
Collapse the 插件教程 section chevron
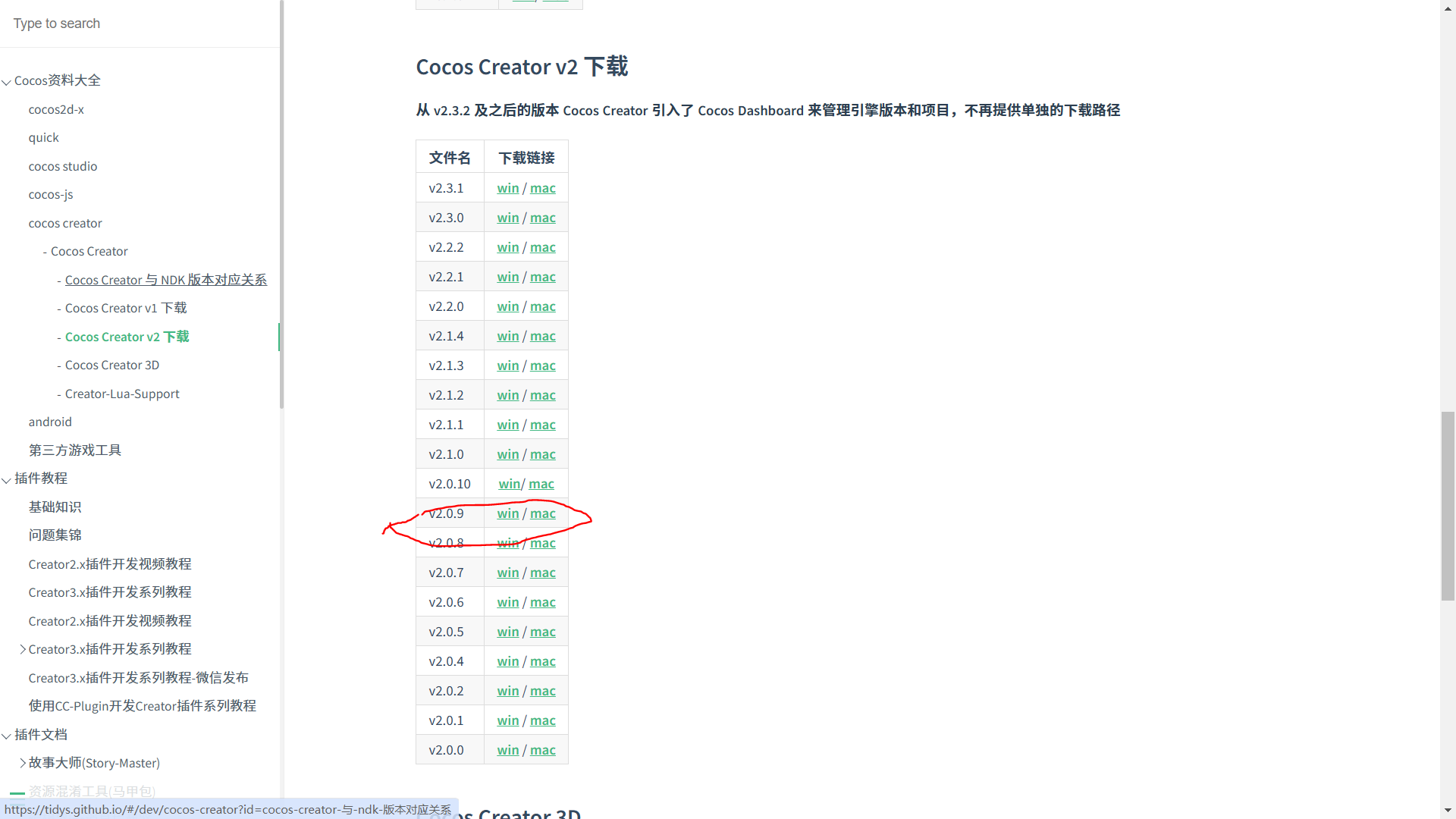click(x=7, y=480)
